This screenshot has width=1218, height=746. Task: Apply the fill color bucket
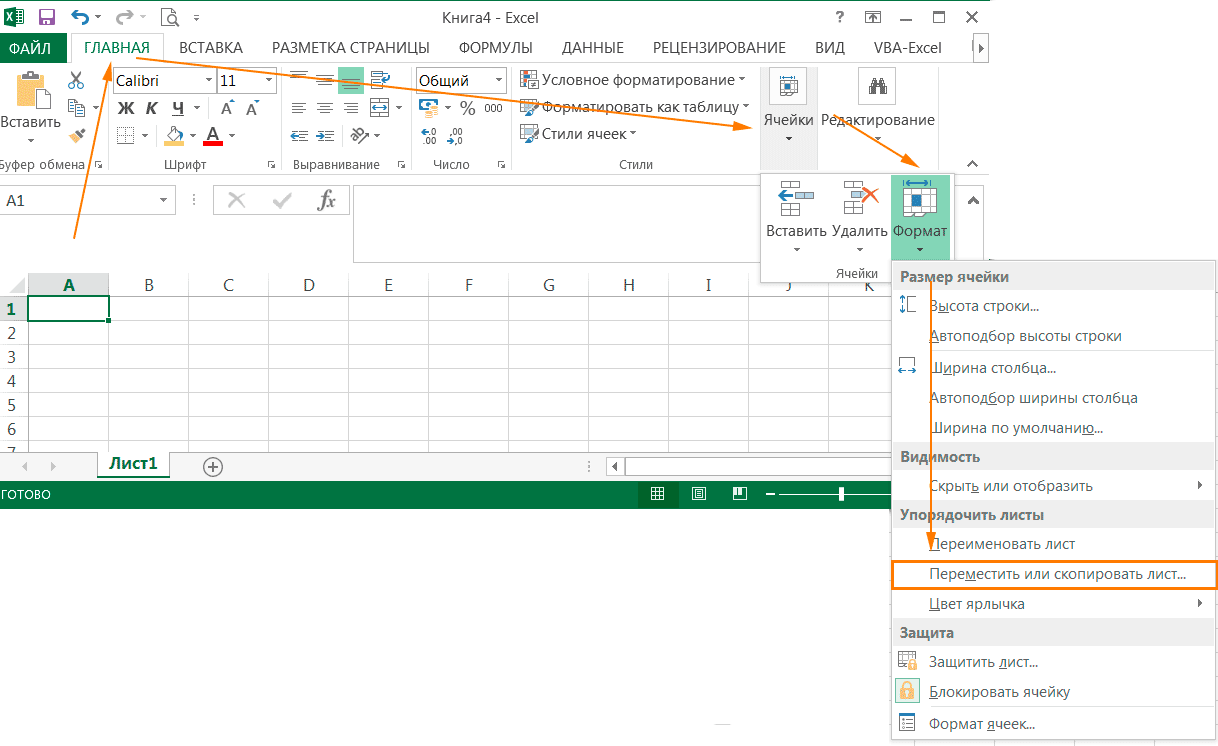click(175, 135)
